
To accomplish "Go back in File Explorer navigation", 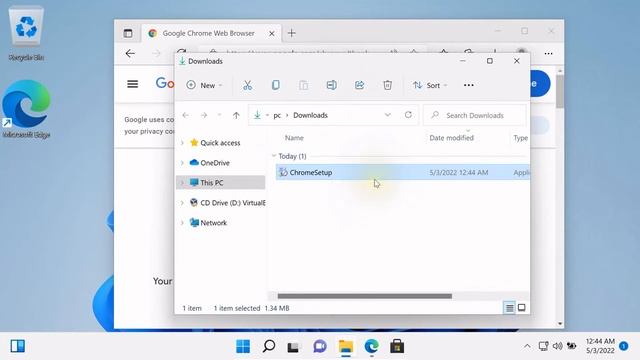I will [x=186, y=116].
